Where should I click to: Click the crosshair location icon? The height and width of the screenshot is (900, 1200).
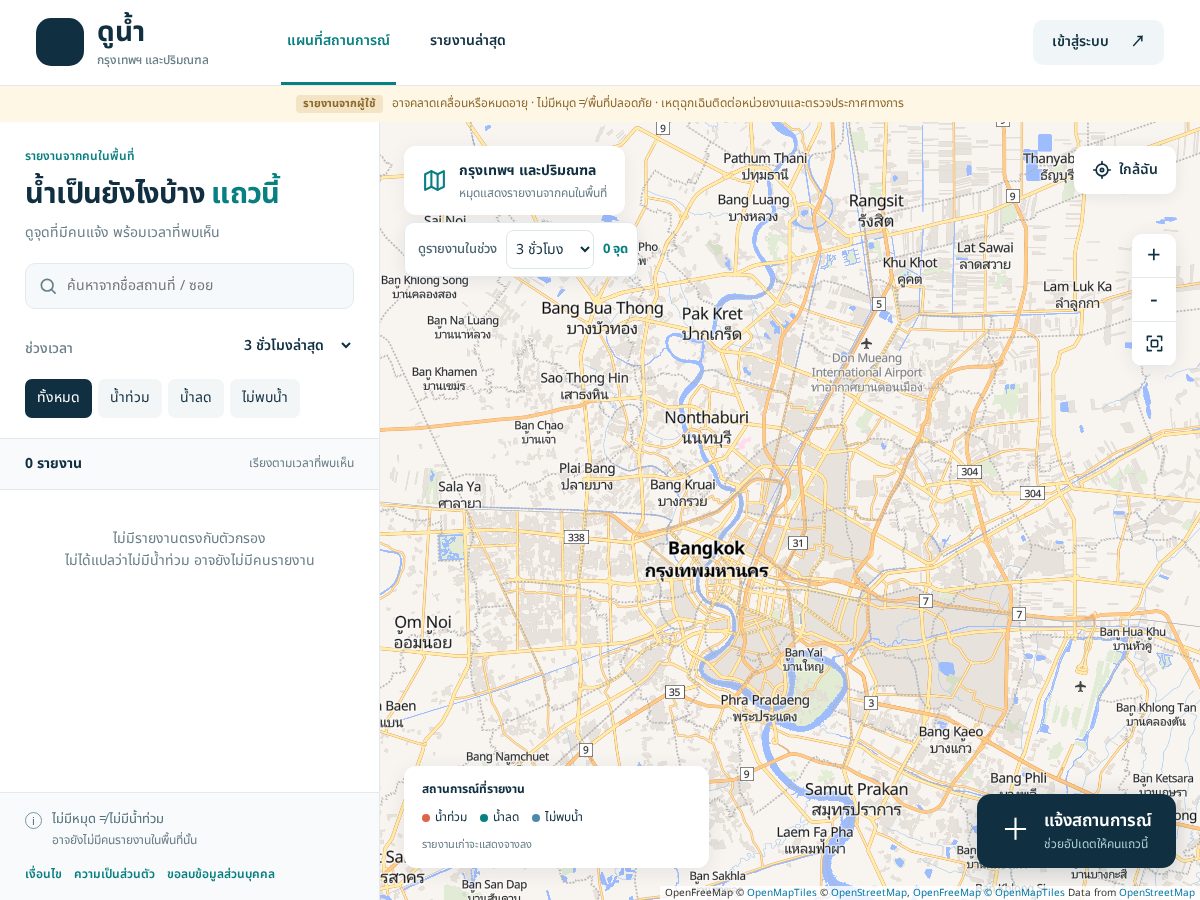click(x=1102, y=170)
